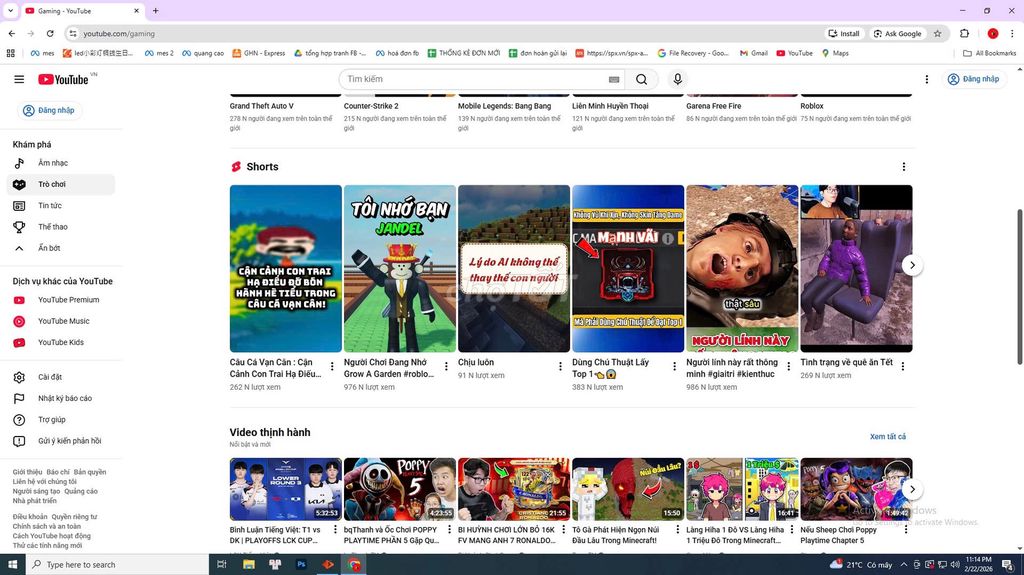Activate voice search microphone icon
The image size is (1024, 575).
point(678,79)
